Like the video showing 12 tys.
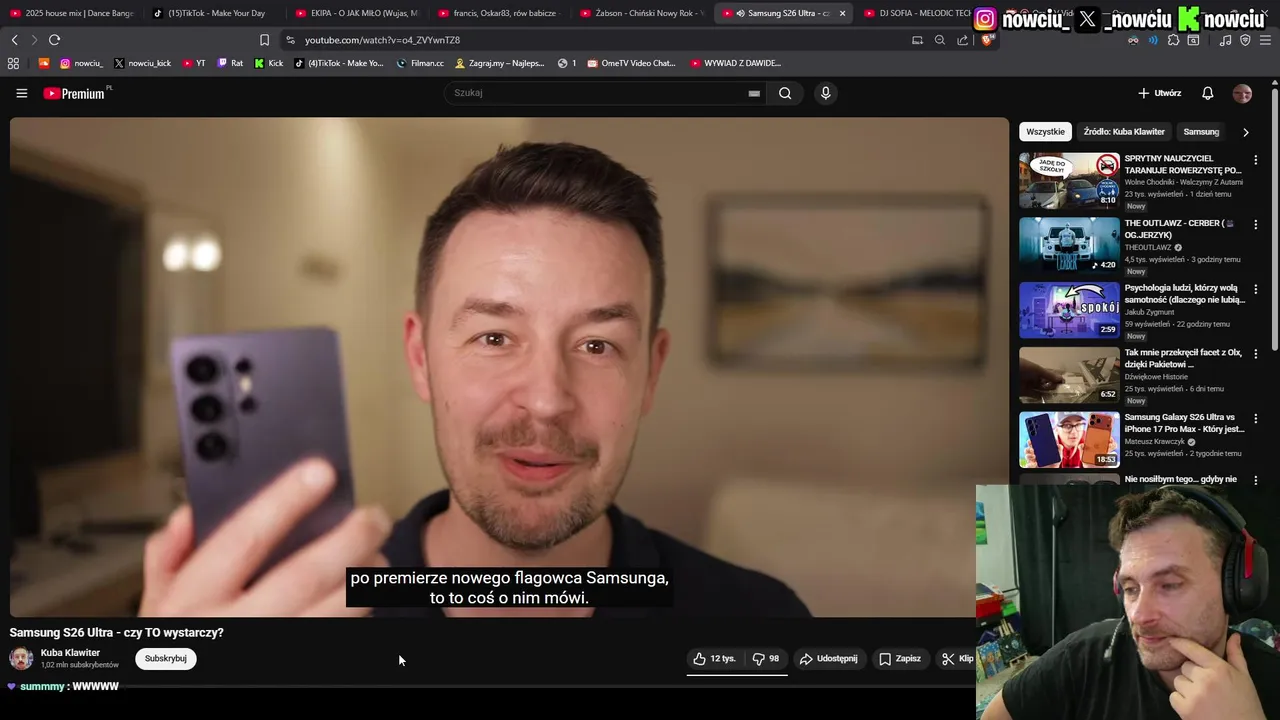 pos(714,659)
